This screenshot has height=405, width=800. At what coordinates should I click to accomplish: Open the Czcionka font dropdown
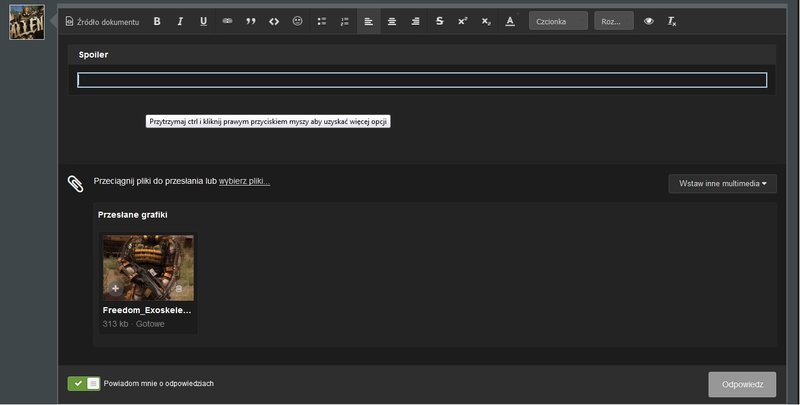coord(558,21)
